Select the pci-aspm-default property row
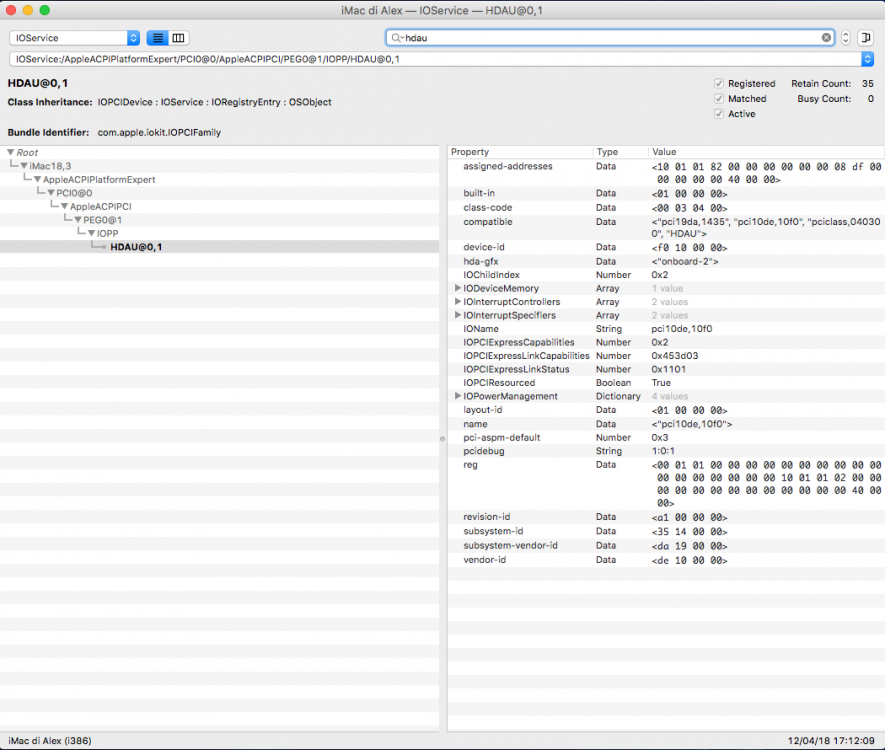 click(x=666, y=437)
